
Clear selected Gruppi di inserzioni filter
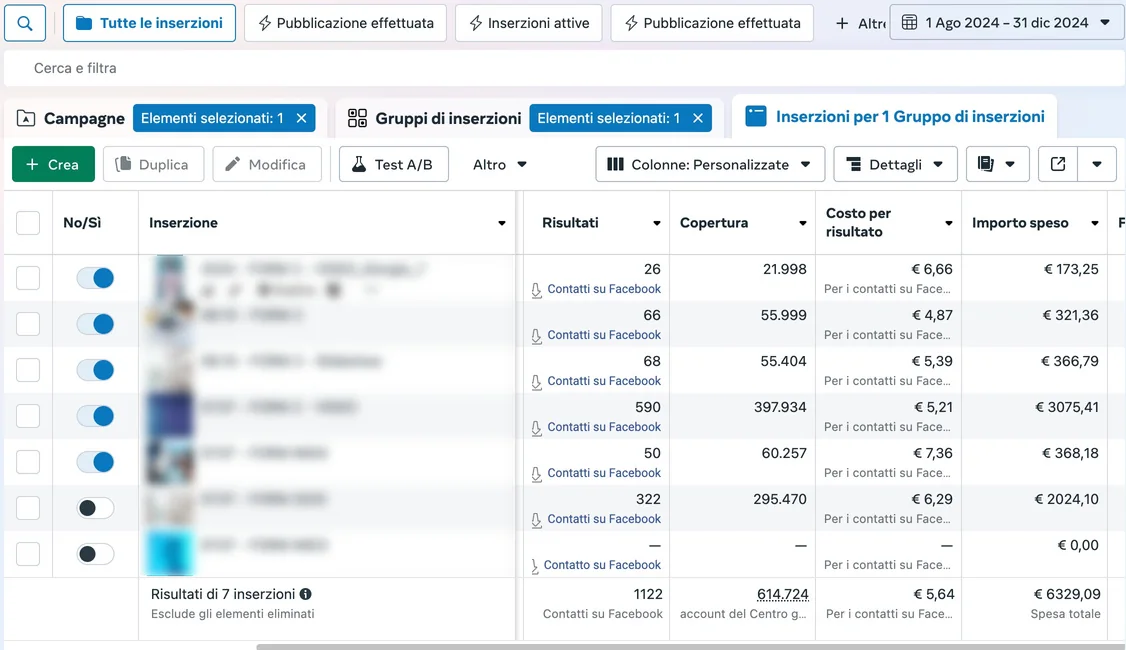(698, 119)
